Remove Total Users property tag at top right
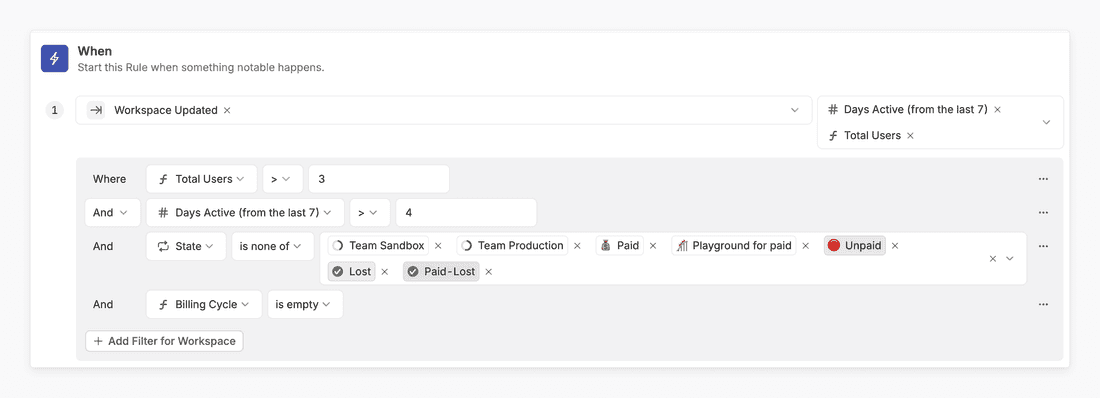Image resolution: width=1100 pixels, height=398 pixels. coord(910,135)
